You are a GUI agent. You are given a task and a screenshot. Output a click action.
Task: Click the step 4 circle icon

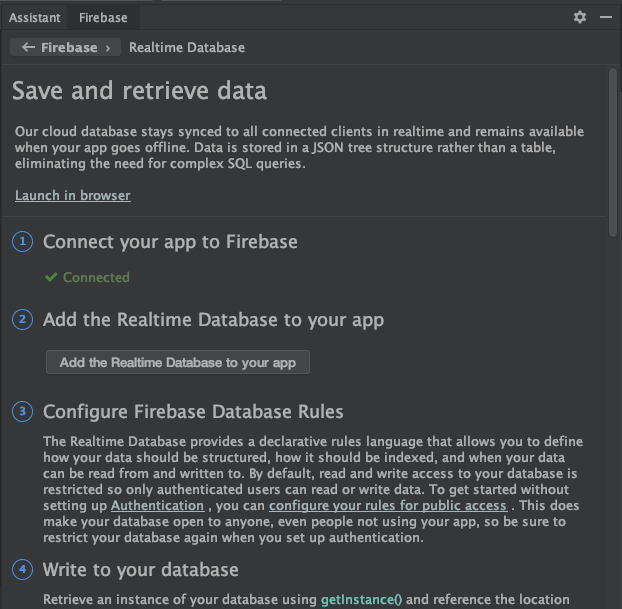(22, 570)
